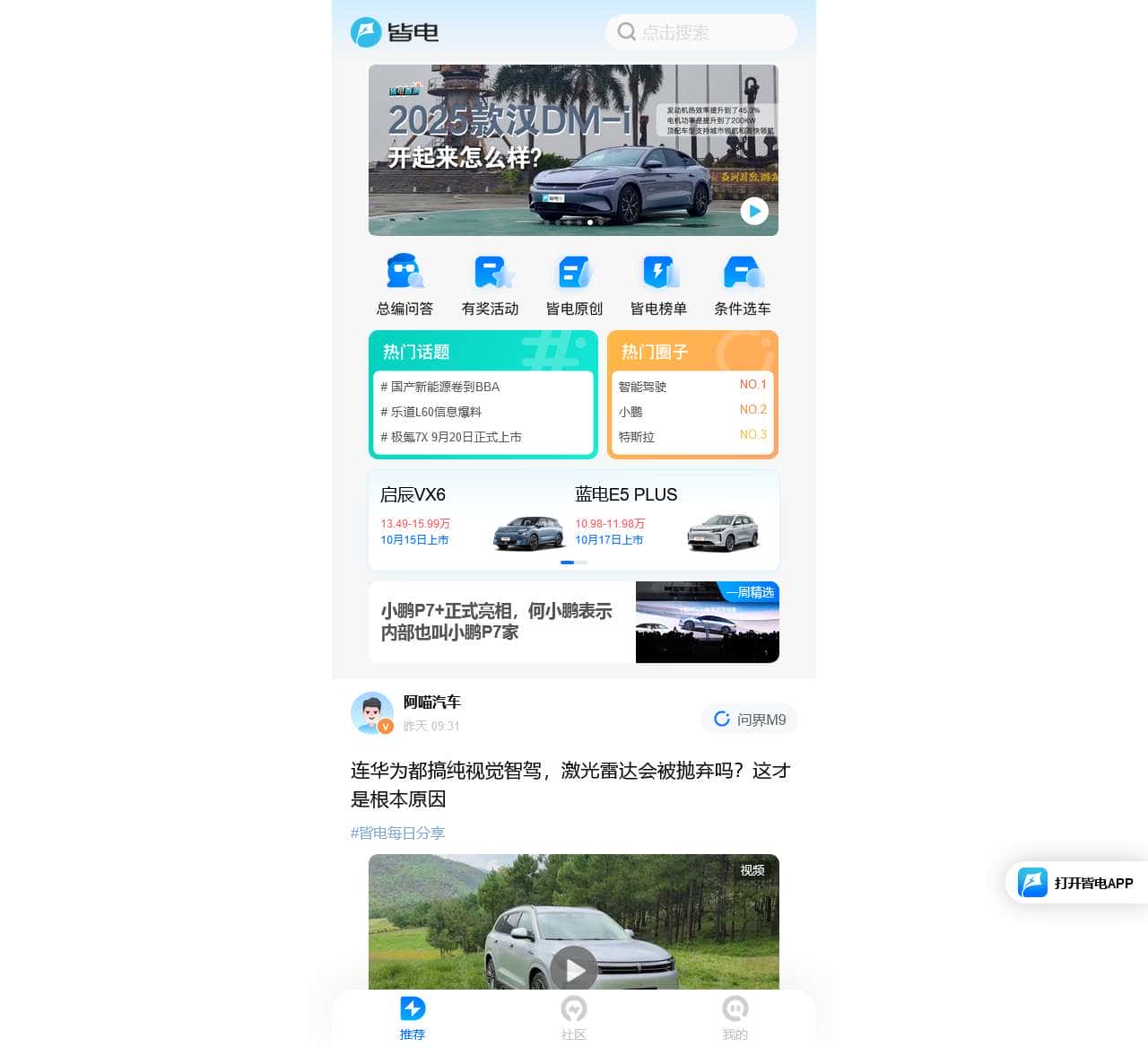Open the 皆电 logo home link
Viewport: 1148px width, 1047px height.
395,32
